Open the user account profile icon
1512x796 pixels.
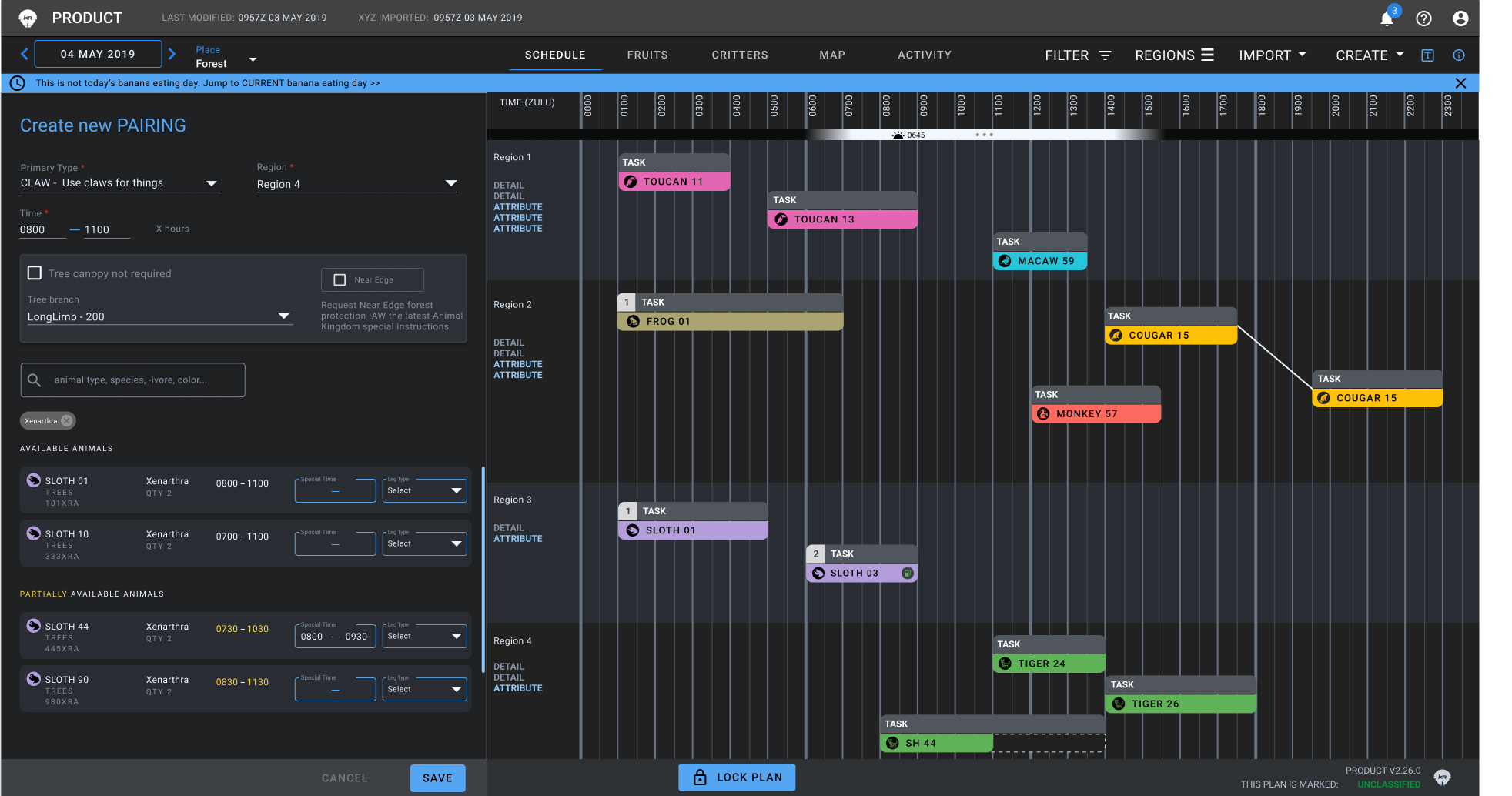1460,18
